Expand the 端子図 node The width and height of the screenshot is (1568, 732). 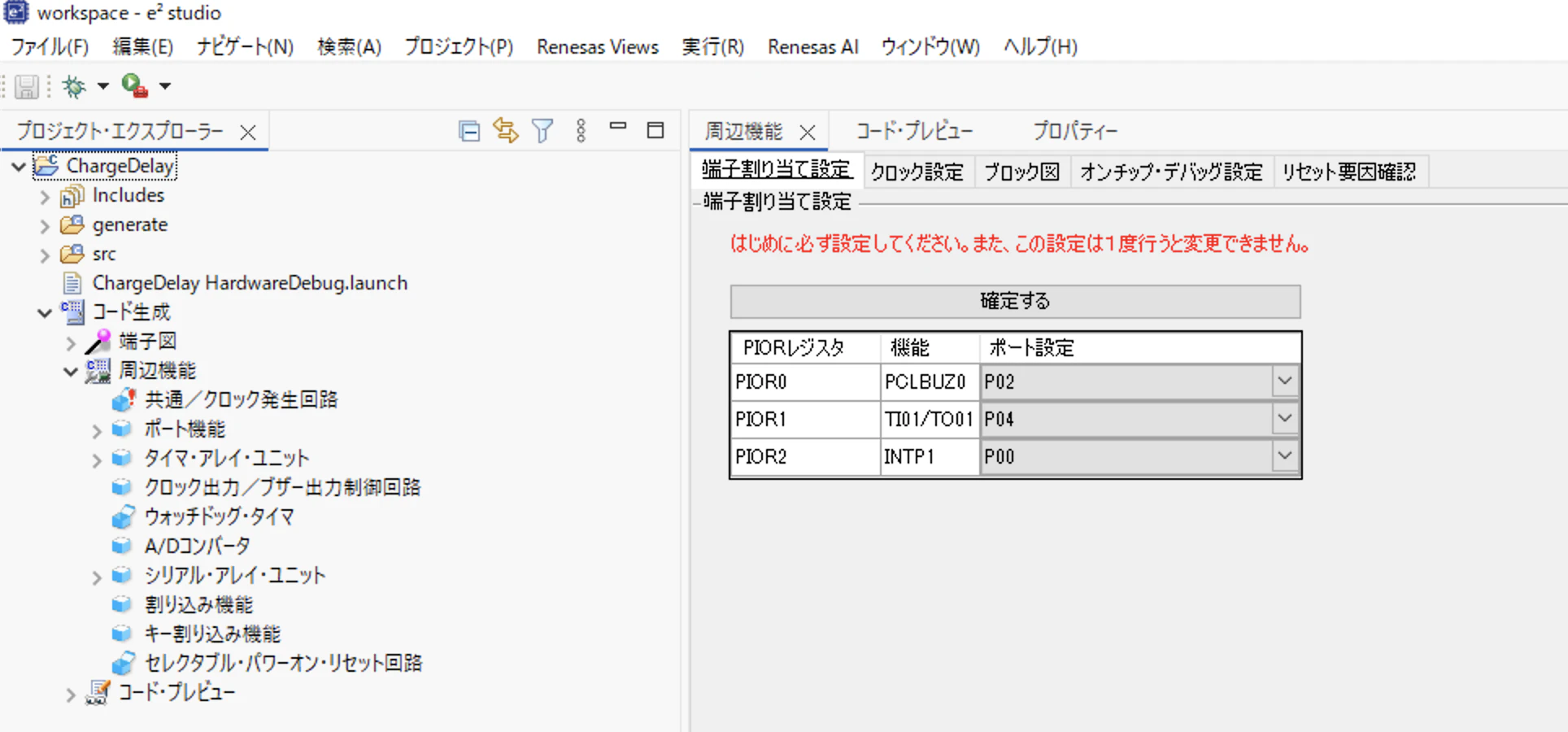click(x=71, y=343)
